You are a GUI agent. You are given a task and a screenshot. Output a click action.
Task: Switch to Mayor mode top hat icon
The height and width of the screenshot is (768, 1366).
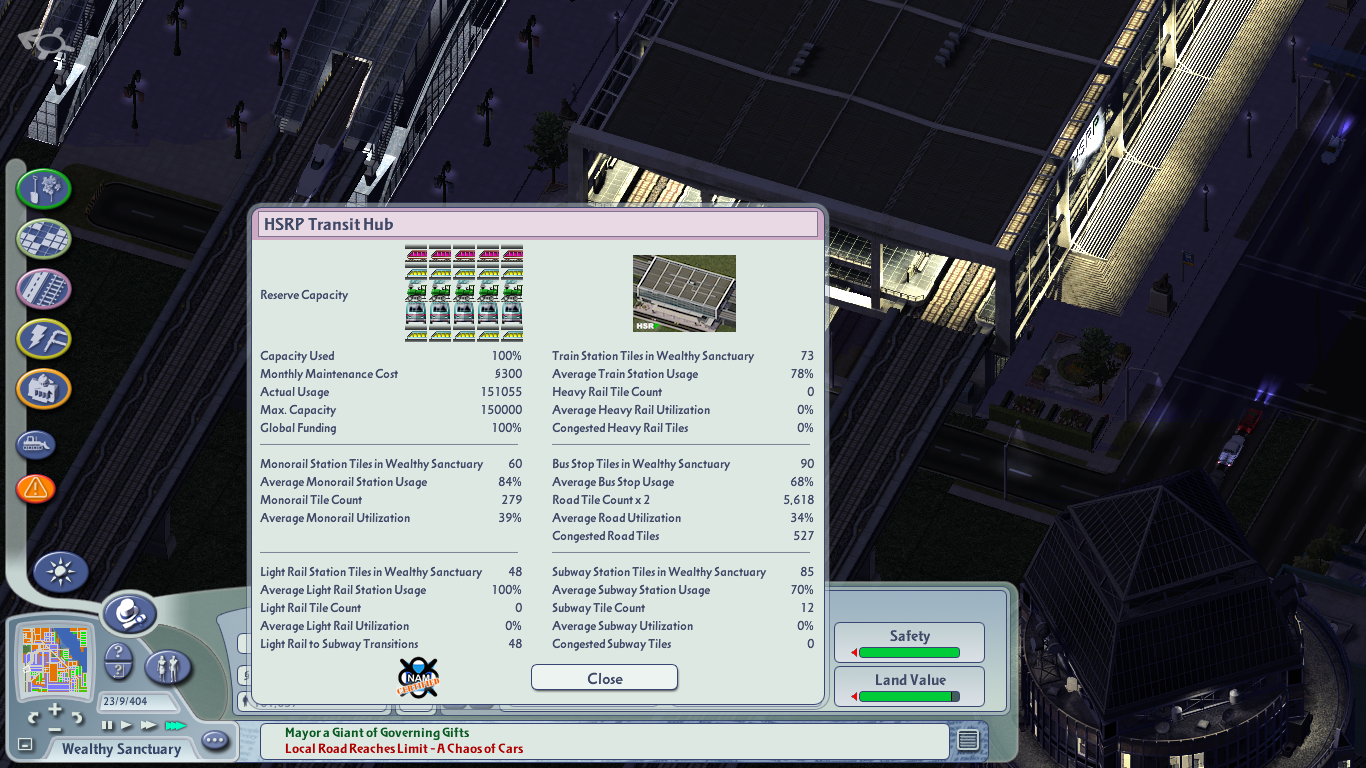pyautogui.click(x=129, y=614)
